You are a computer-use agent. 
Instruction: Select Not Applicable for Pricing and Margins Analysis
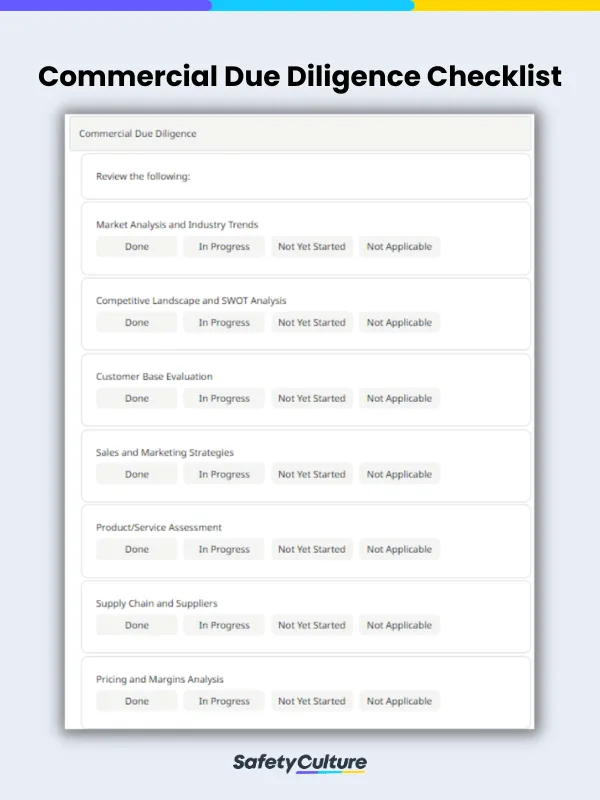click(x=399, y=702)
